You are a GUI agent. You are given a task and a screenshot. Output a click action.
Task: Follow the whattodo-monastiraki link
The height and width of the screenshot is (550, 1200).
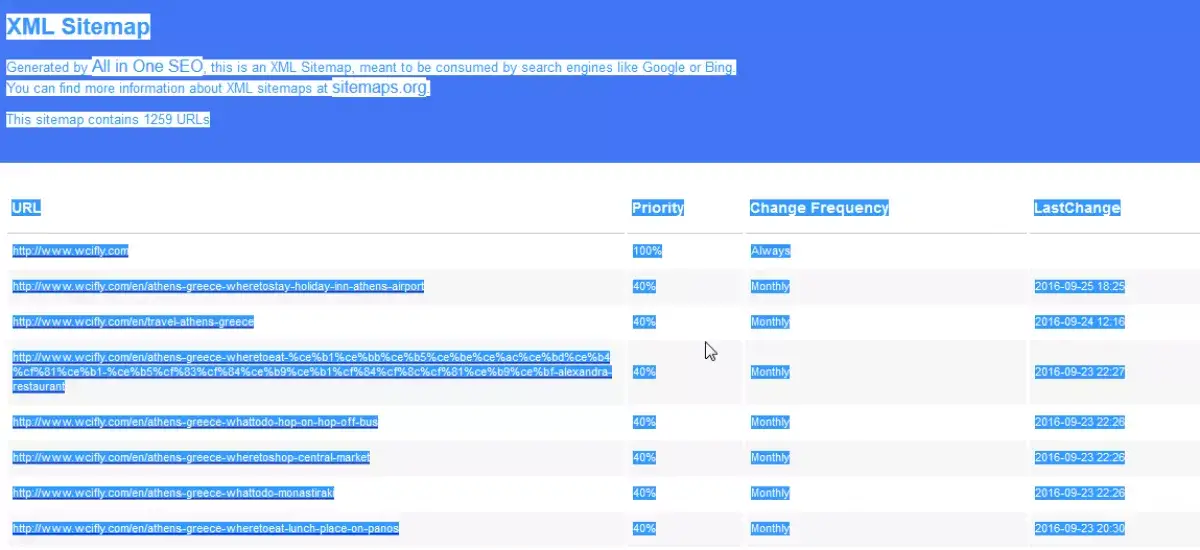(x=173, y=493)
